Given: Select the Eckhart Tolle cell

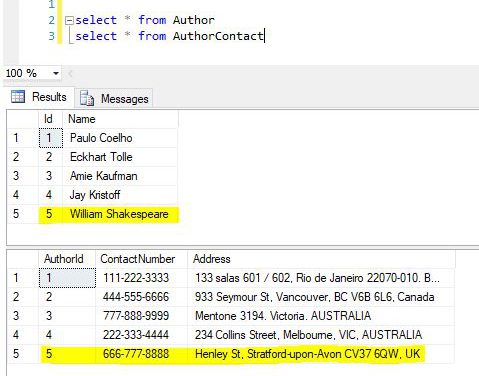Looking at the screenshot, I should (120, 157).
